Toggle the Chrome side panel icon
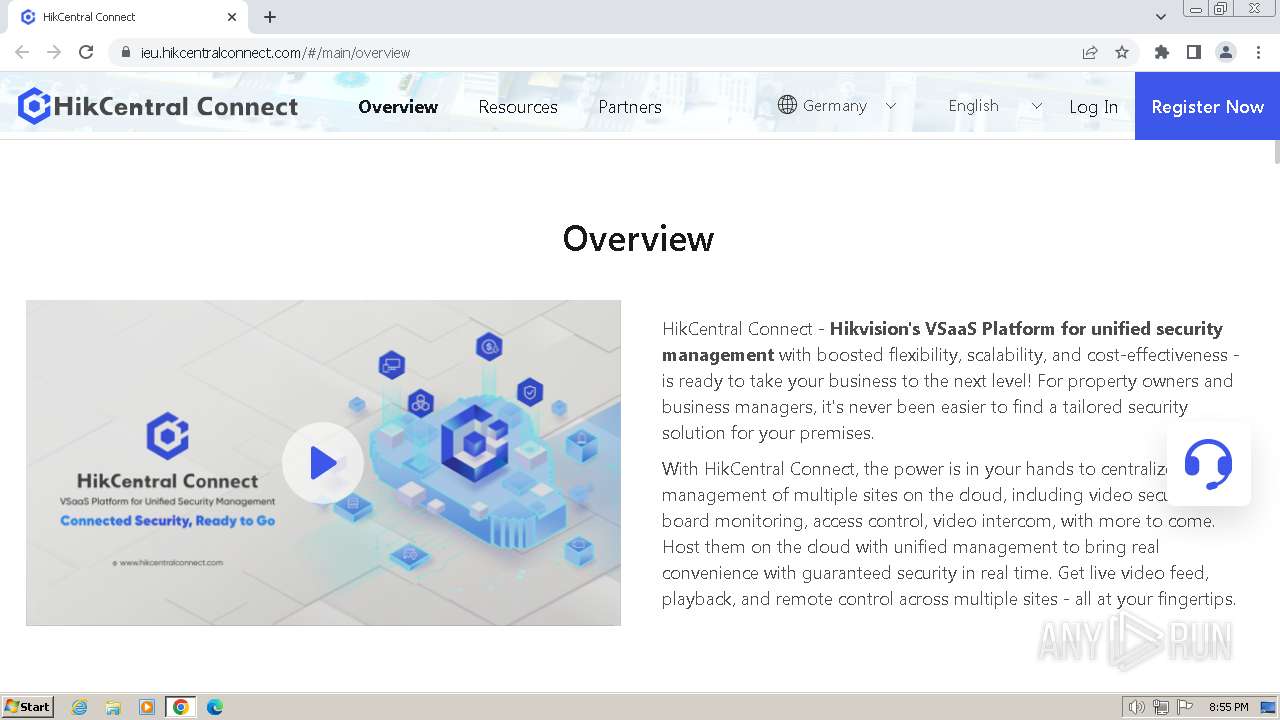This screenshot has height=720, width=1280. 1193,52
